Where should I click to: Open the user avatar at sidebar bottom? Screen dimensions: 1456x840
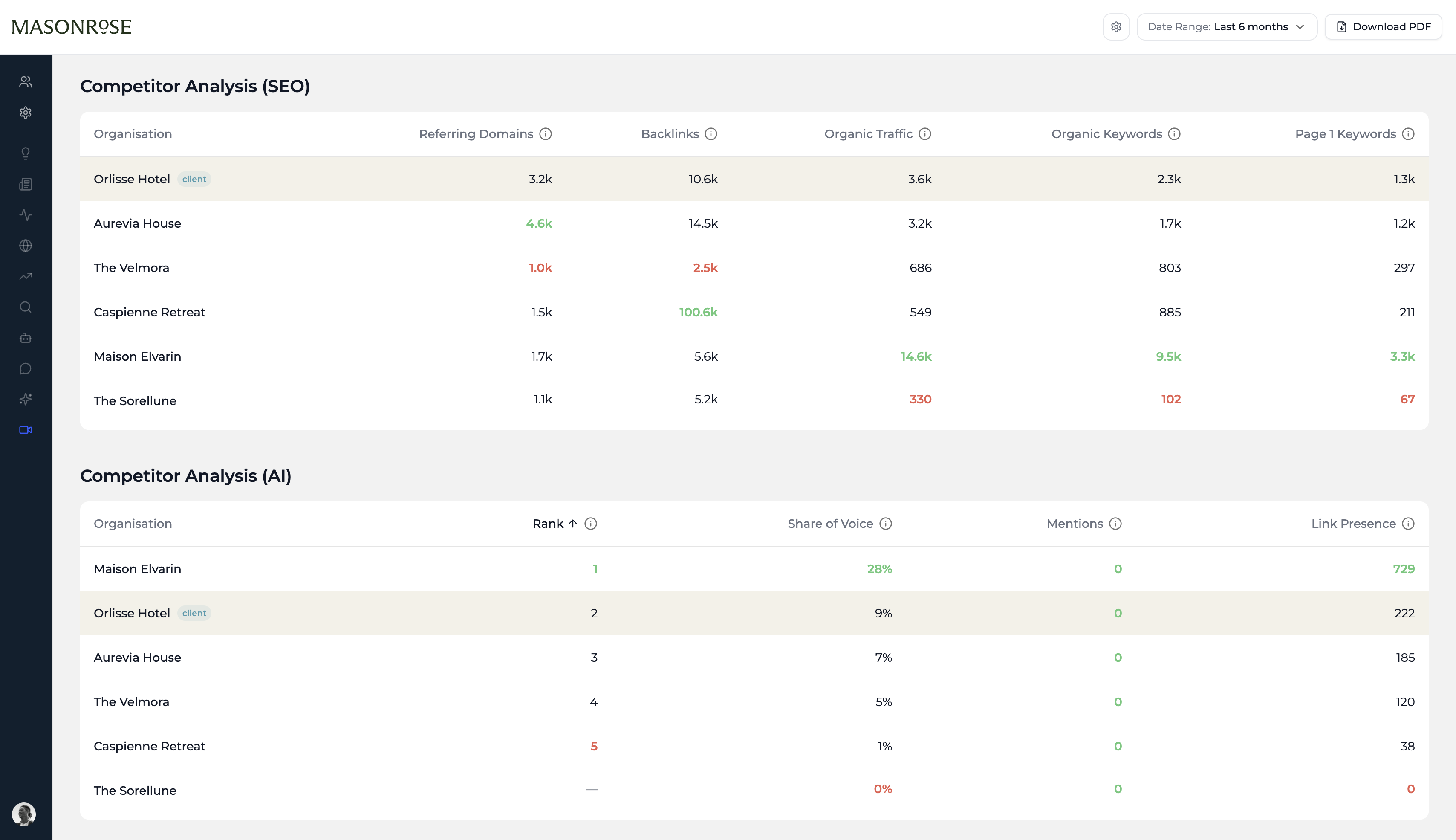23,814
